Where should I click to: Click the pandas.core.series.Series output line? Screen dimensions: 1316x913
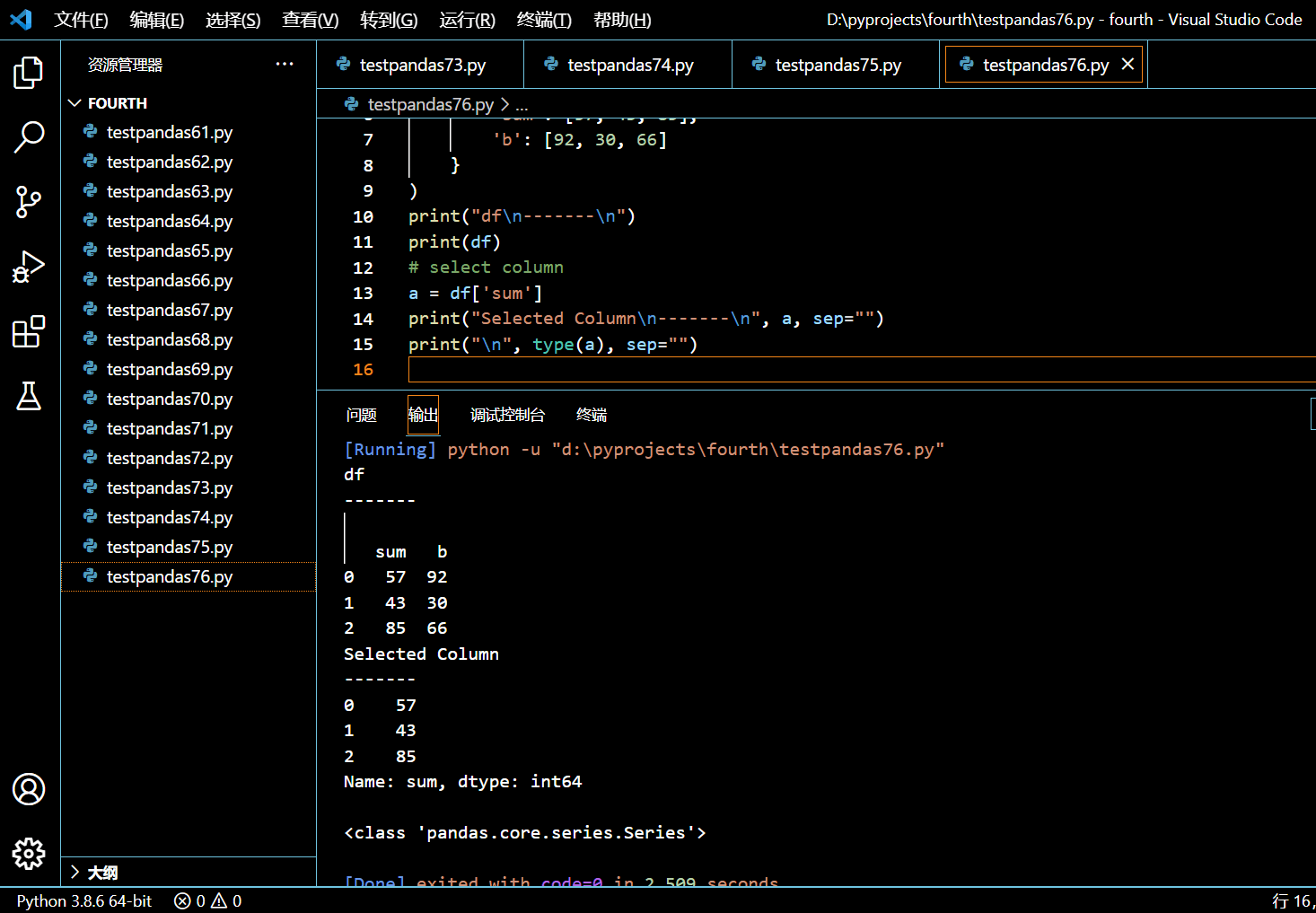click(525, 833)
